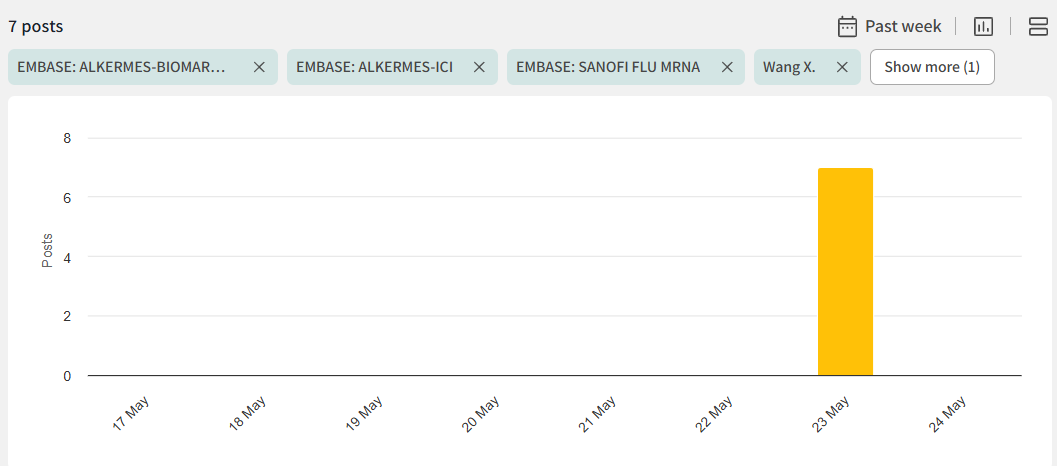This screenshot has height=466, width=1057.
Task: Remove the EMBASE: ALKERMES-ICI filter with X
Action: pyautogui.click(x=479, y=67)
